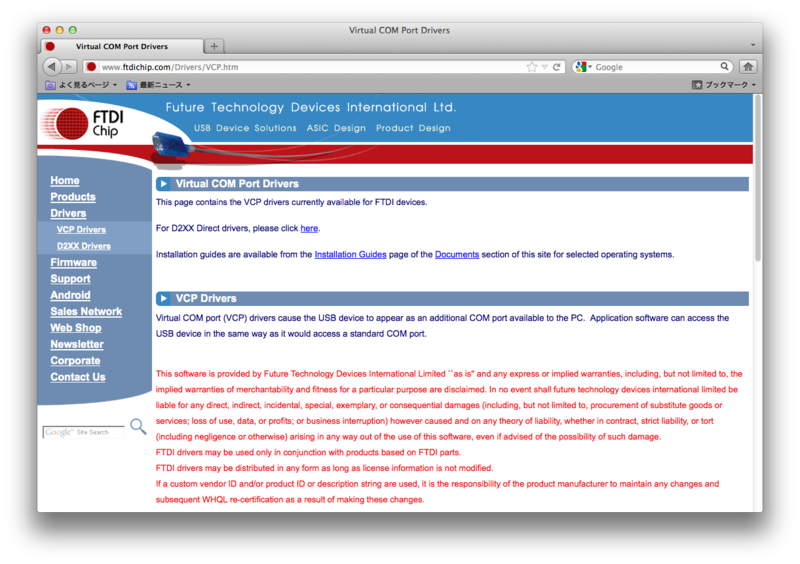Viewport: 800px width, 564px height.
Task: Open the D2XX Drivers submenu link
Action: click(x=84, y=246)
